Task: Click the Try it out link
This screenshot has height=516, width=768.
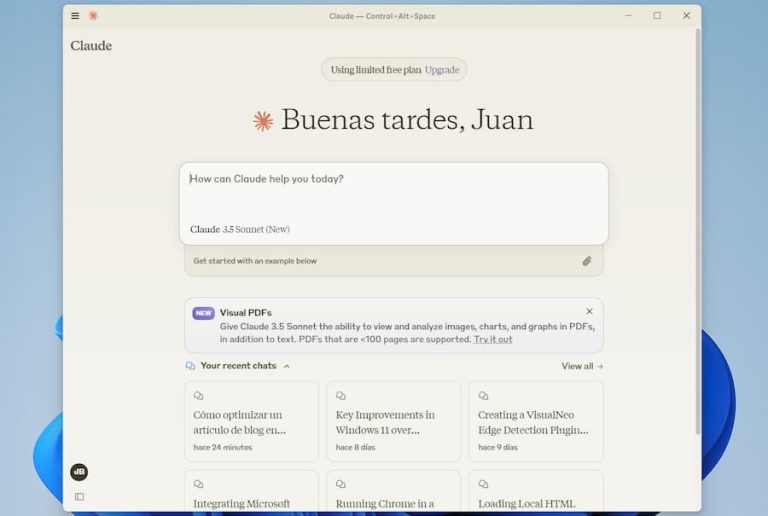Action: 493,339
